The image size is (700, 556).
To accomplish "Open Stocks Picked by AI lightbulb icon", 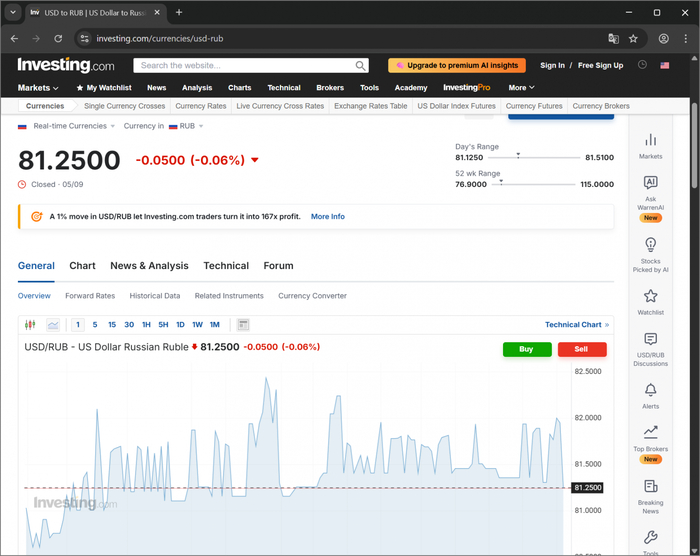I will (650, 245).
